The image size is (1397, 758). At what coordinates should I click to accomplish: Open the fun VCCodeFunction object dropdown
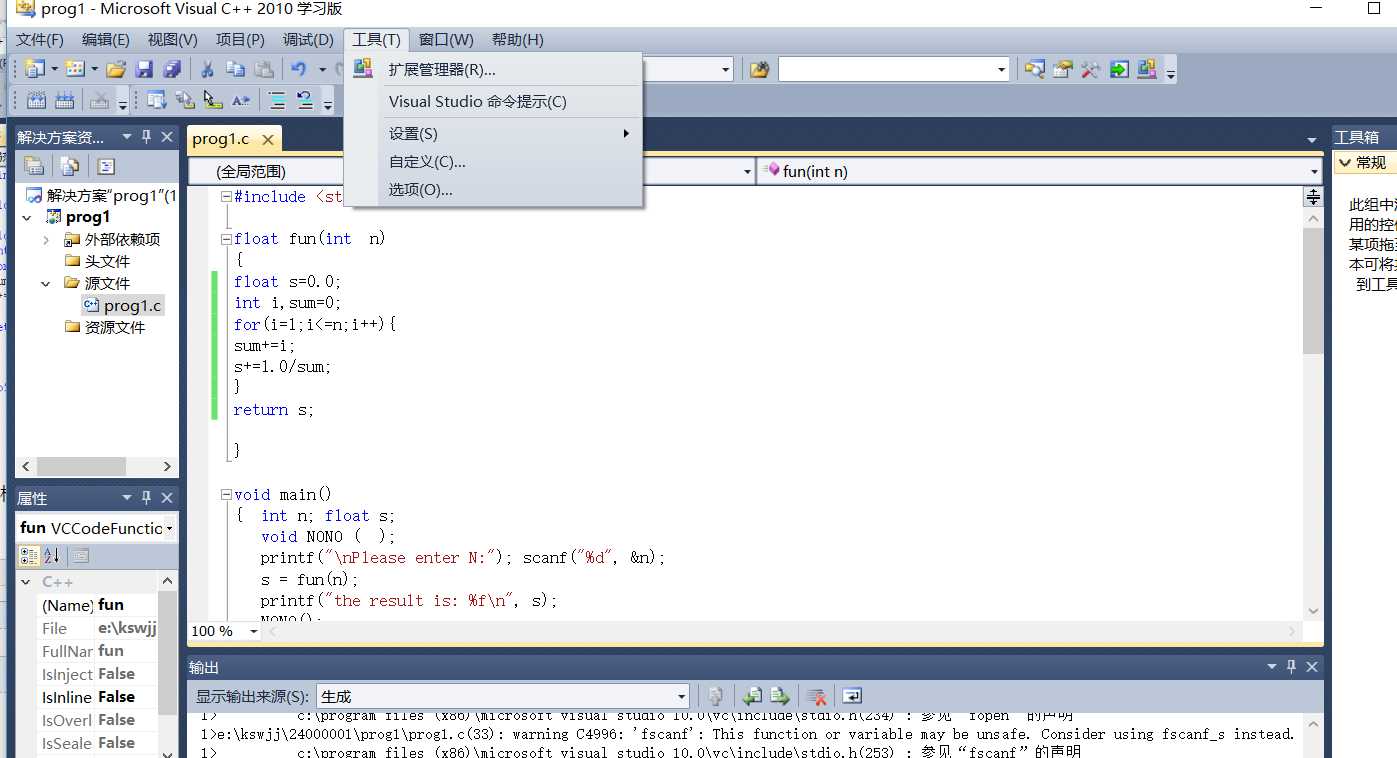click(170, 528)
